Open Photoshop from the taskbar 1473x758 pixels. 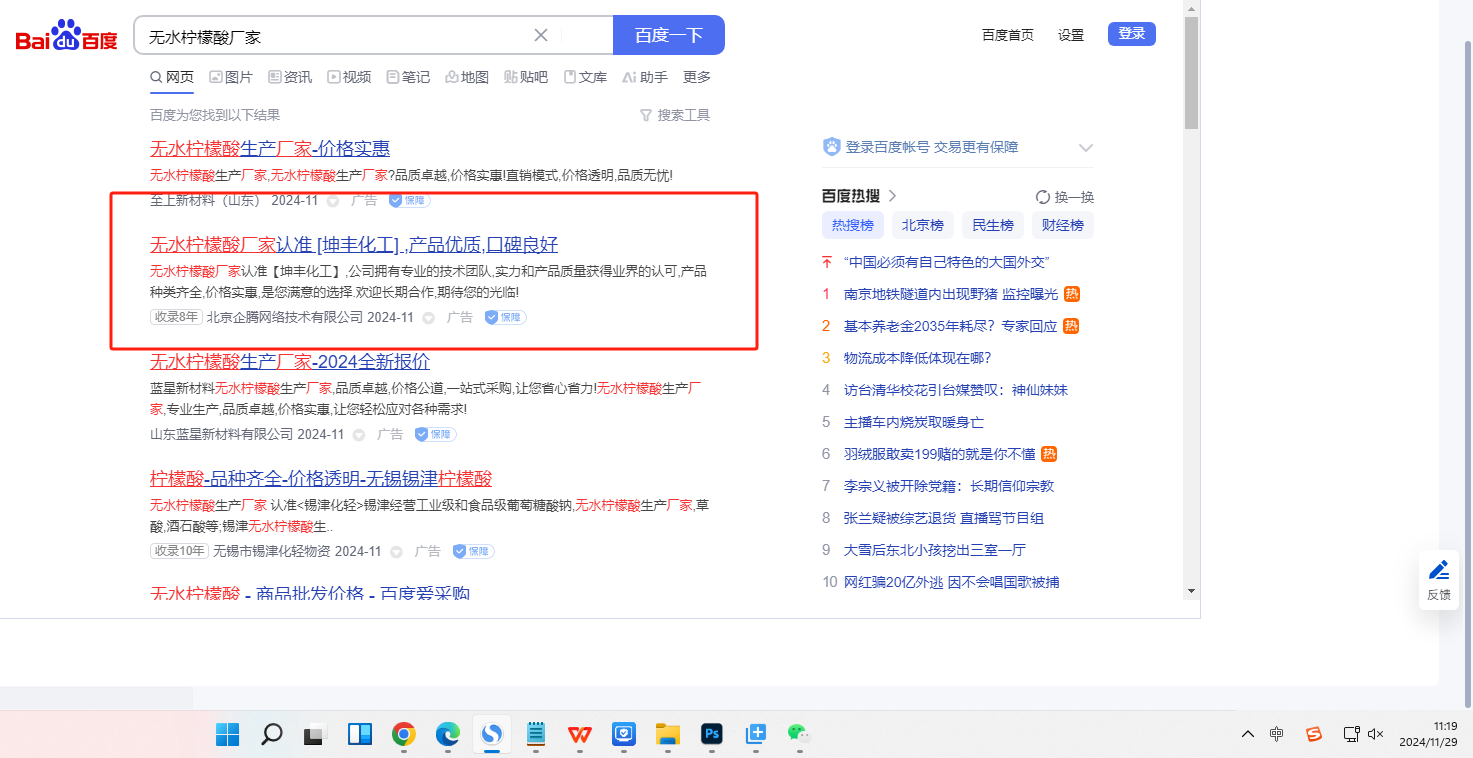712,735
